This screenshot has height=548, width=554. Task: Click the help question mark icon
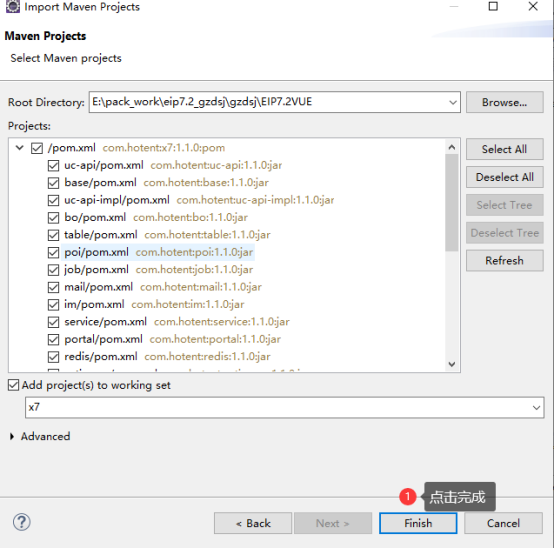tap(22, 522)
